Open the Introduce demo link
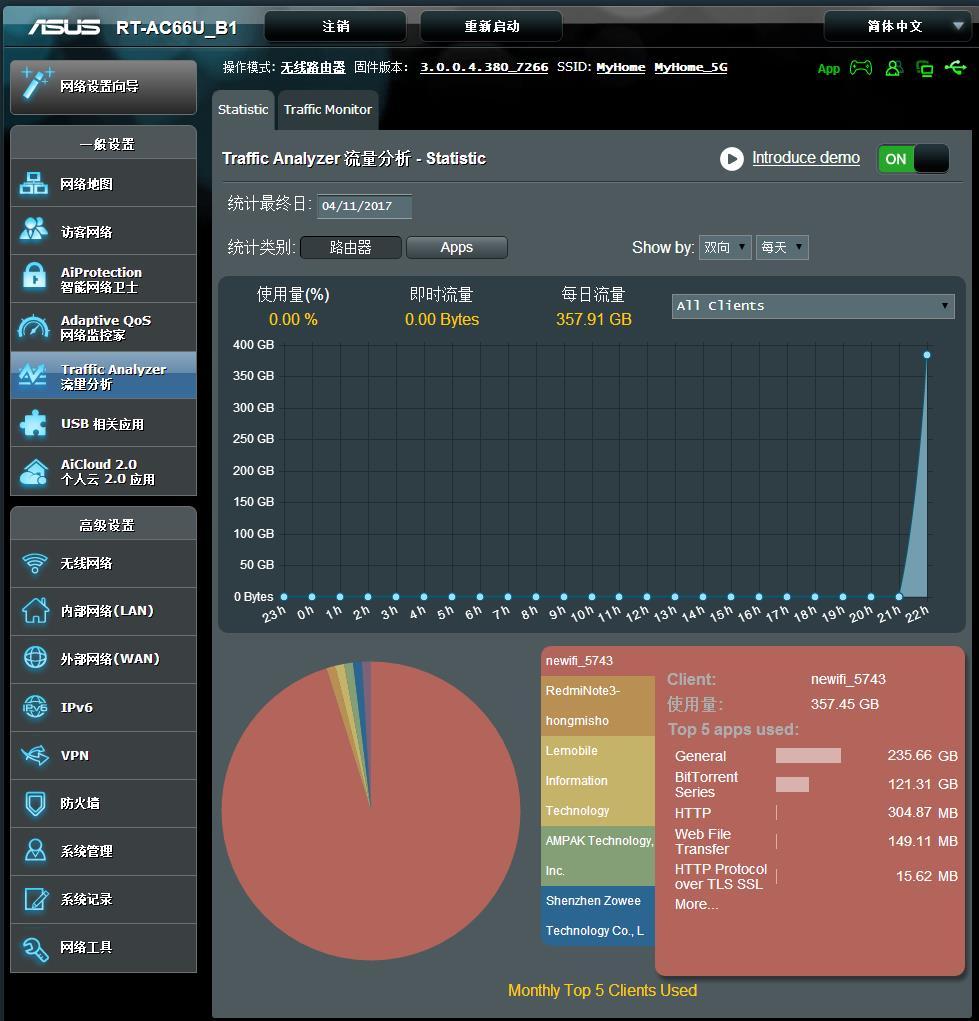This screenshot has height=1021, width=979. (806, 158)
